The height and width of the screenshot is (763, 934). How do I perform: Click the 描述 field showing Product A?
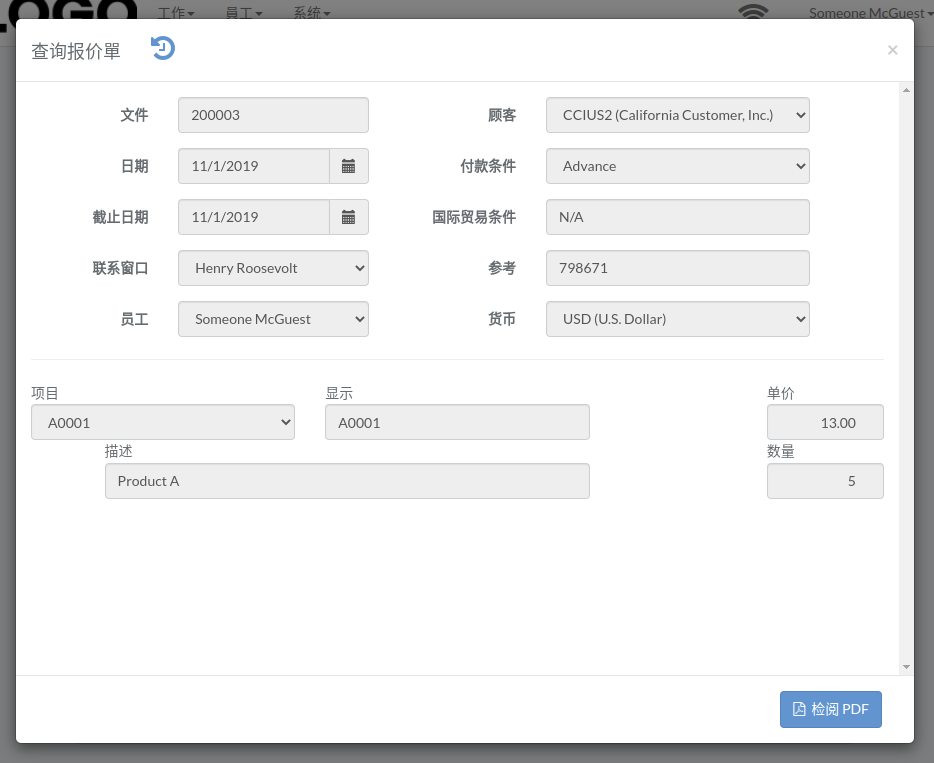point(347,481)
